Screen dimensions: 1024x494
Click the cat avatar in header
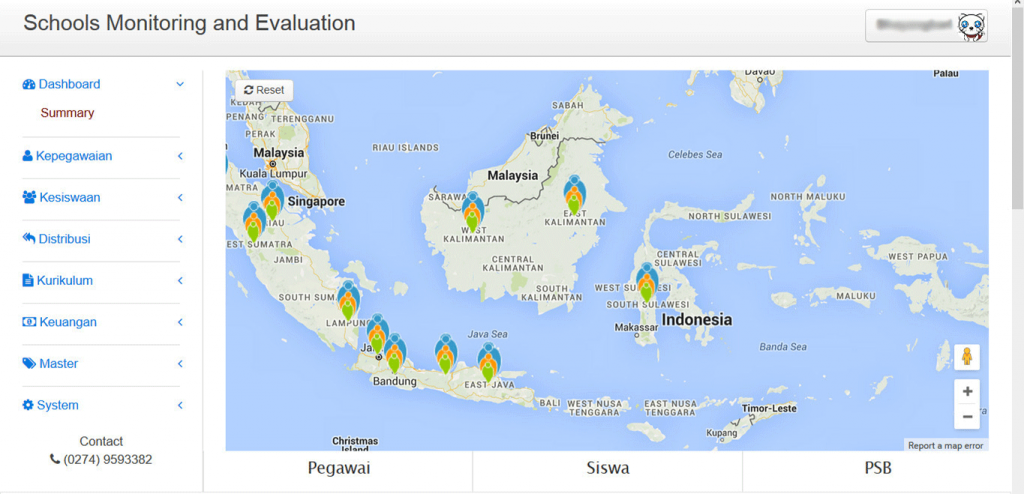(971, 27)
